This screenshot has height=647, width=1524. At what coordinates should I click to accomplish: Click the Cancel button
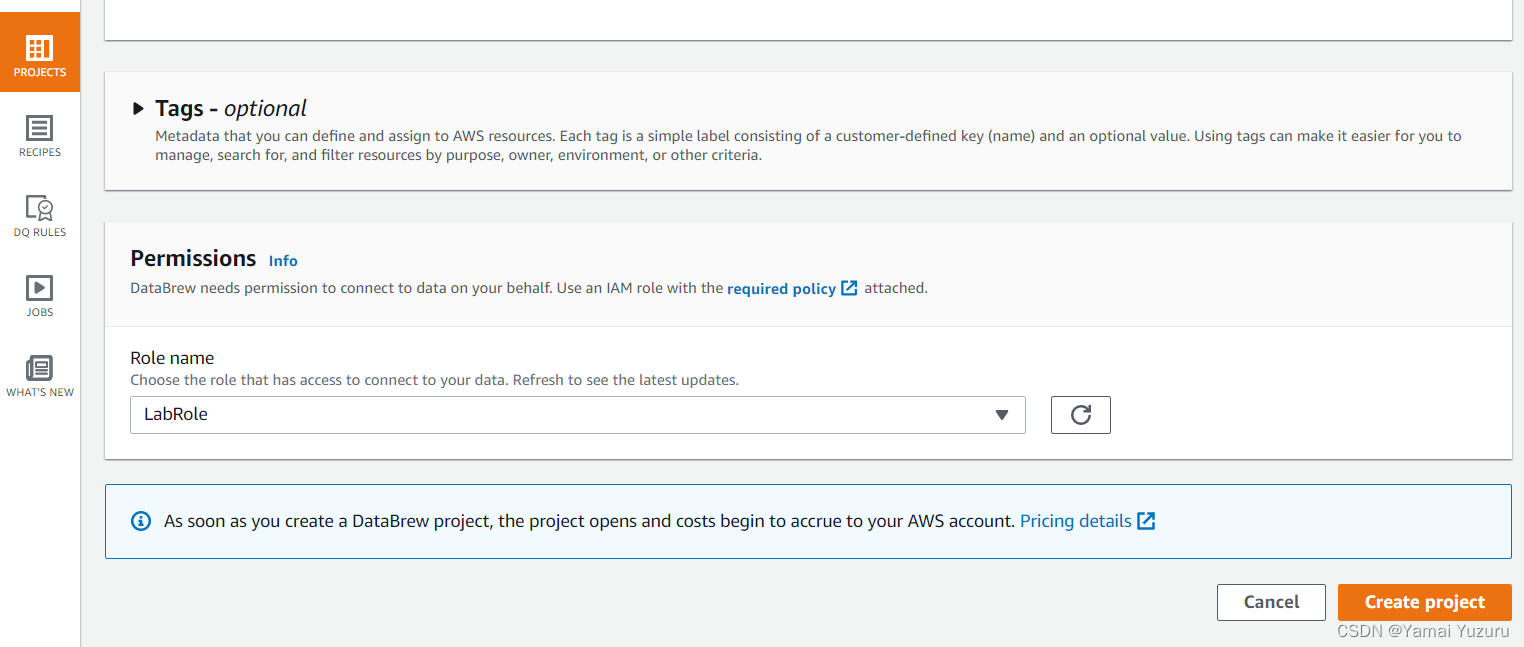click(x=1271, y=602)
